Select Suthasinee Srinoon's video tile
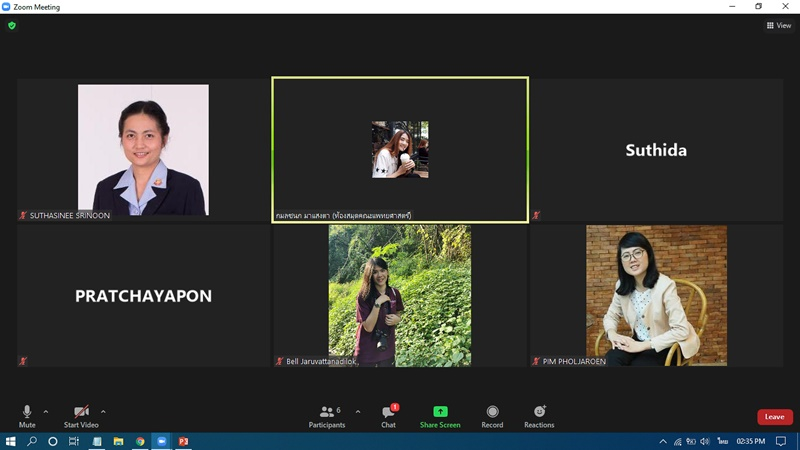The width and height of the screenshot is (800, 450). coord(143,149)
